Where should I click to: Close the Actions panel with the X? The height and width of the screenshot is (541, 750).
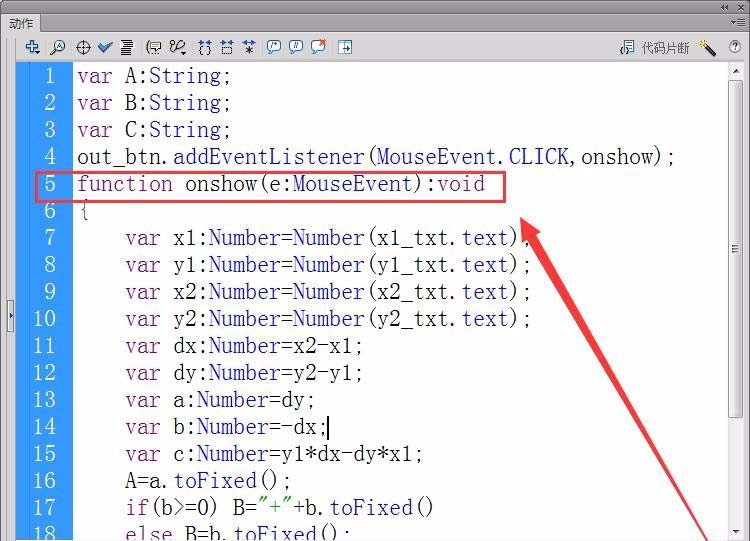tap(740, 7)
